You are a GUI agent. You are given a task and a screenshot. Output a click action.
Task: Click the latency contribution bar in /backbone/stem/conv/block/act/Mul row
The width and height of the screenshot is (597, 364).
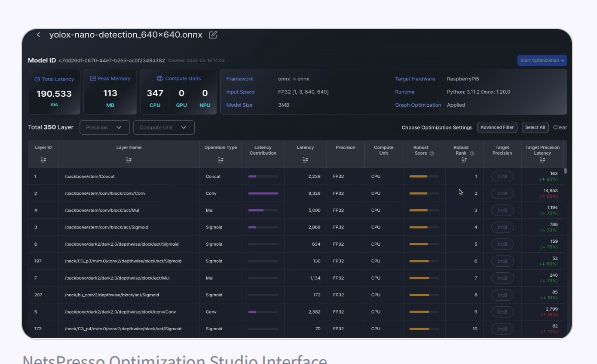263,210
